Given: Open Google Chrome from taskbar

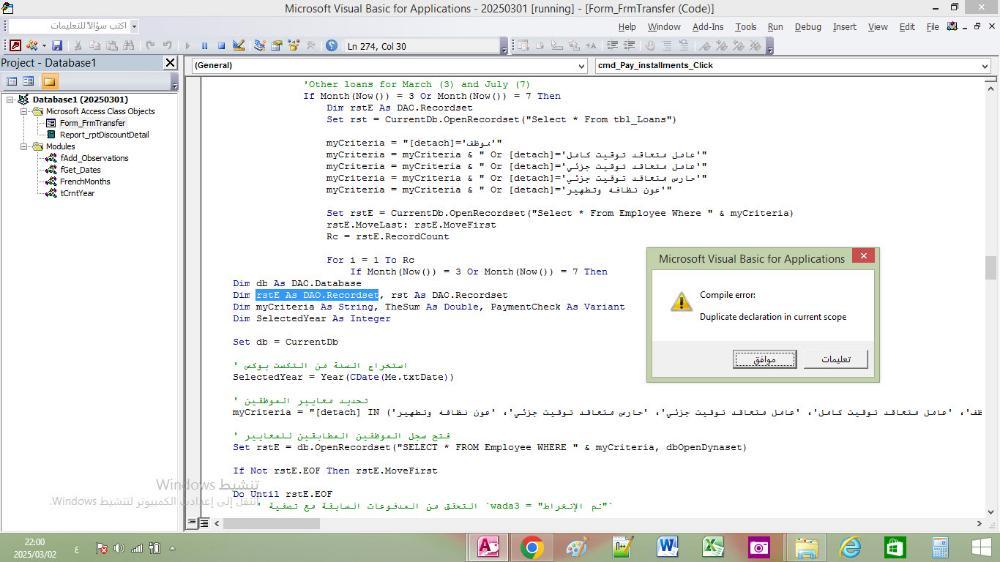Looking at the screenshot, I should pyautogui.click(x=531, y=547).
